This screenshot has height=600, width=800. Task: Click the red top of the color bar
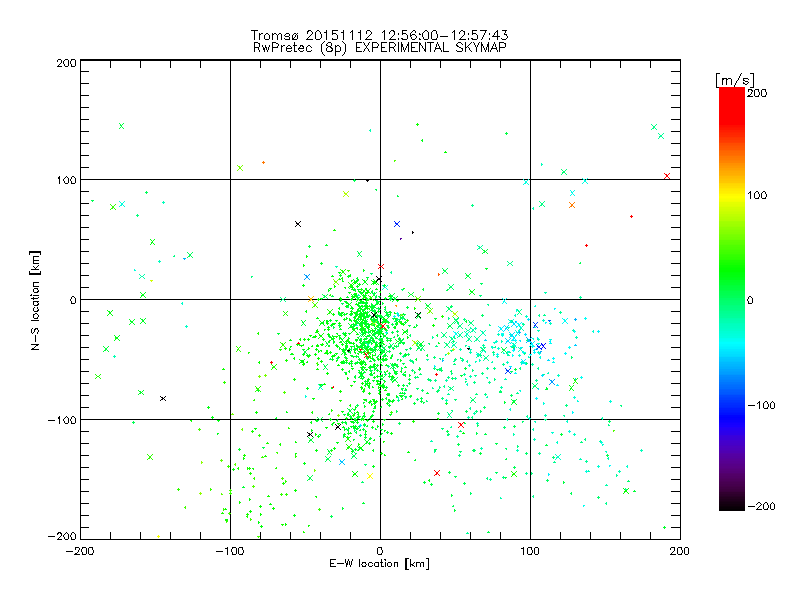(732, 97)
